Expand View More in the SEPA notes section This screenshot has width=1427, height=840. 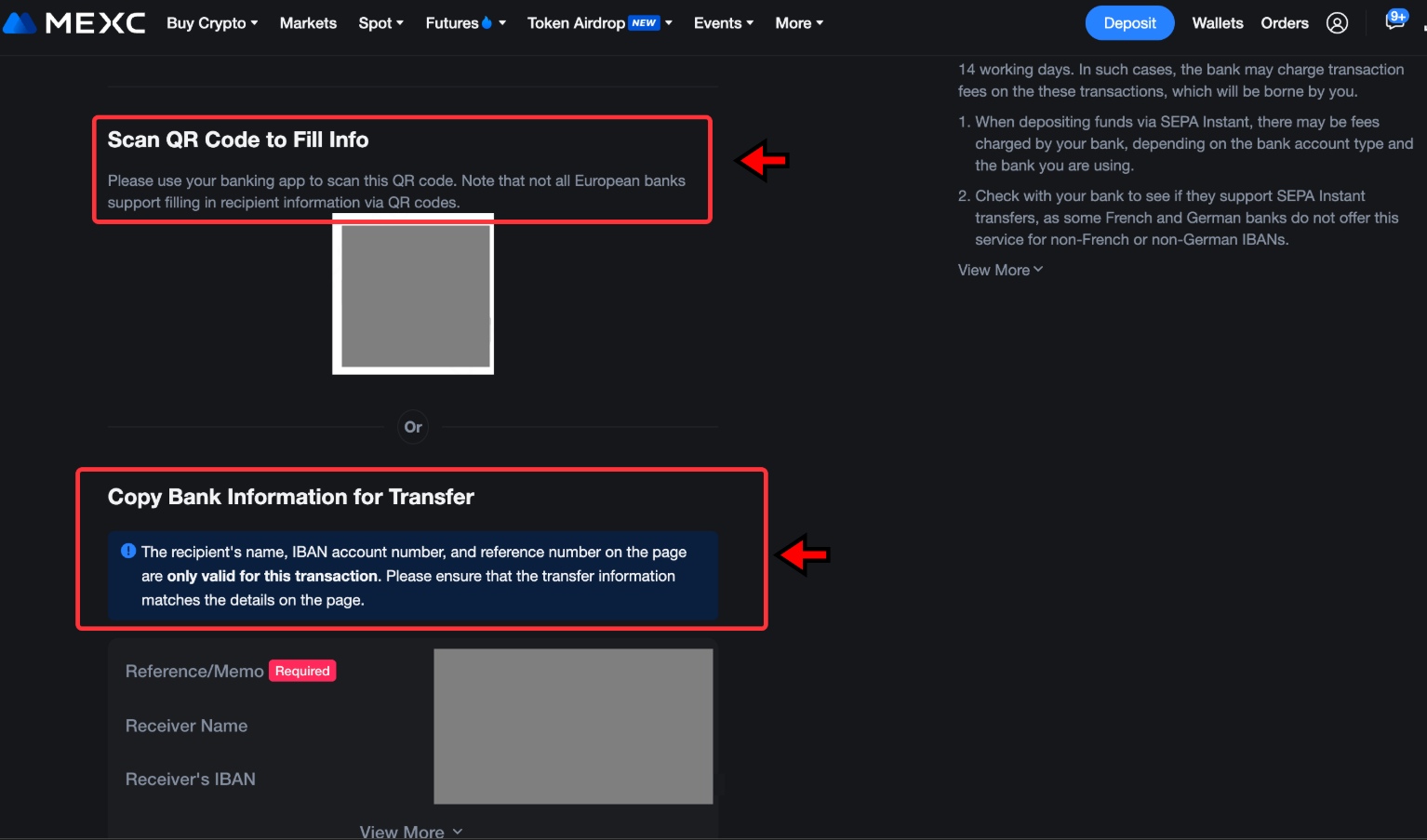(999, 270)
